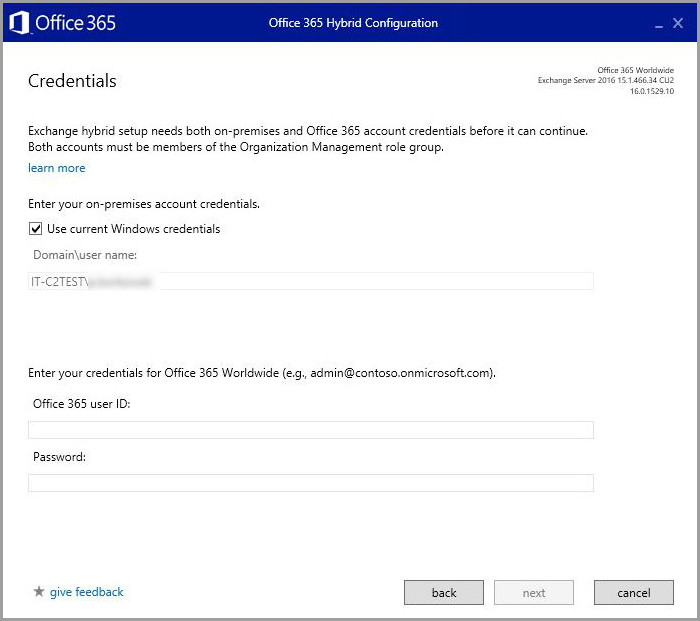Viewport: 700px width, 621px height.
Task: Click the 'Office 365 user ID:' label
Action: [x=82, y=404]
